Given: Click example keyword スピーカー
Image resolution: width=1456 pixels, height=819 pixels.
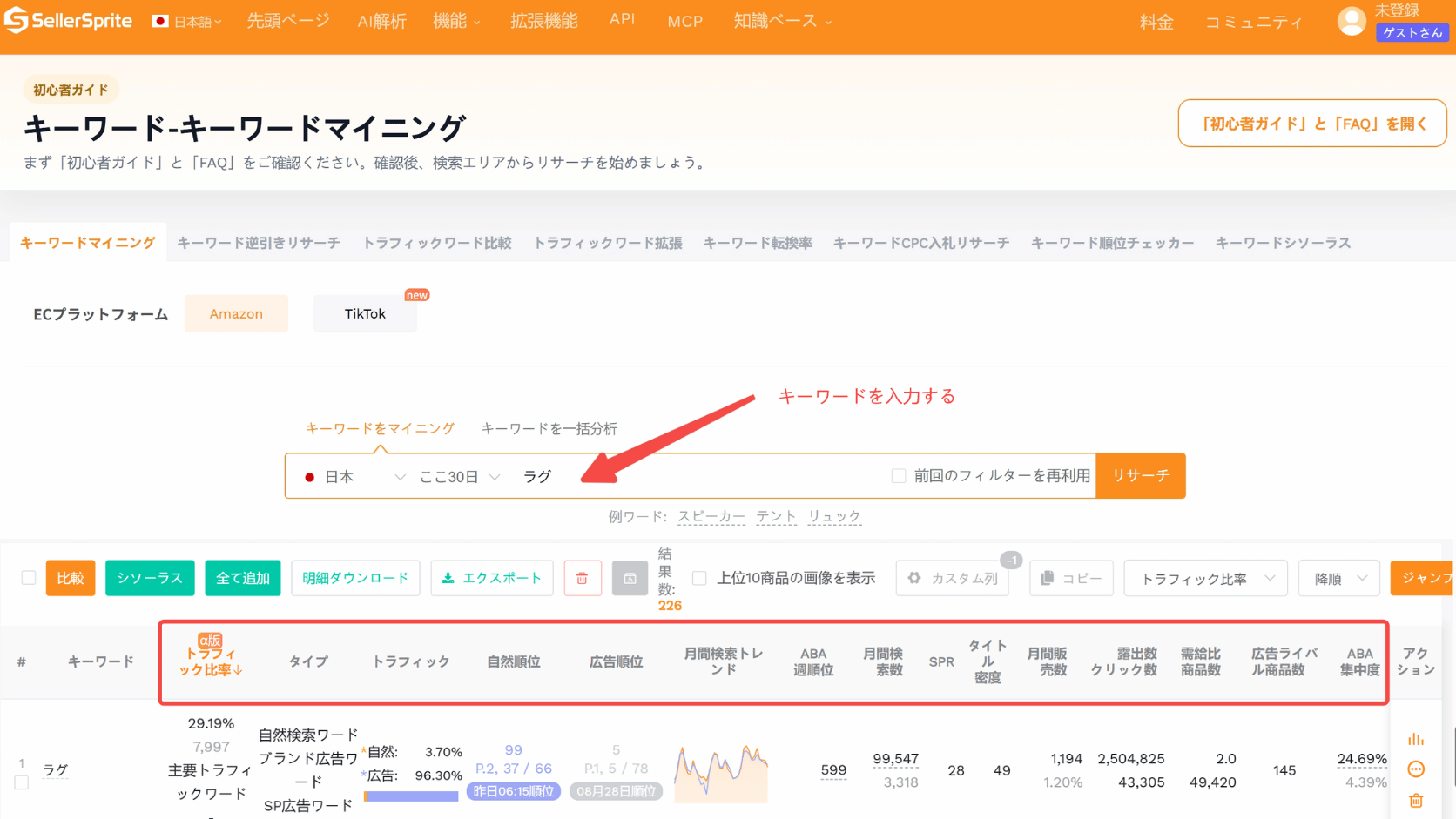Looking at the screenshot, I should [711, 516].
